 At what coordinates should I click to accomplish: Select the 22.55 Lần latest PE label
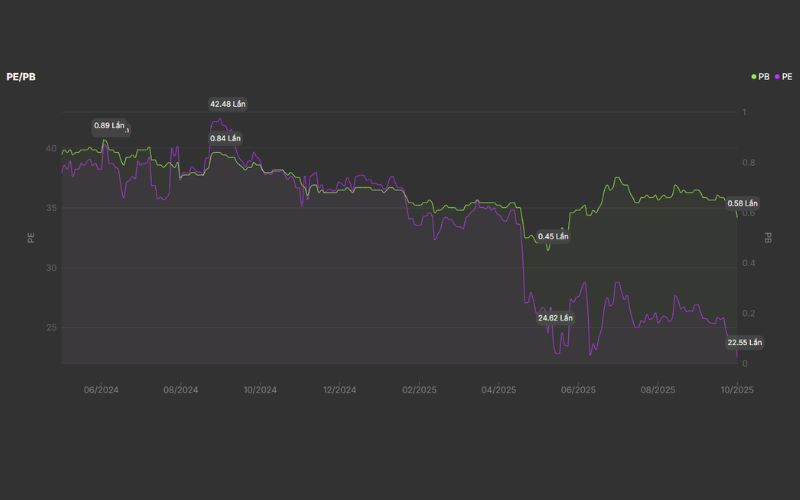(x=744, y=342)
